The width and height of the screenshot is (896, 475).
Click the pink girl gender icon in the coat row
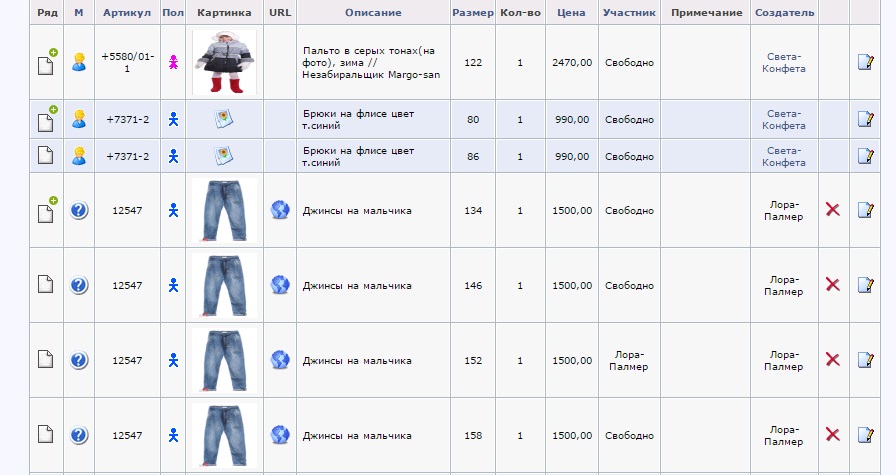tap(173, 62)
